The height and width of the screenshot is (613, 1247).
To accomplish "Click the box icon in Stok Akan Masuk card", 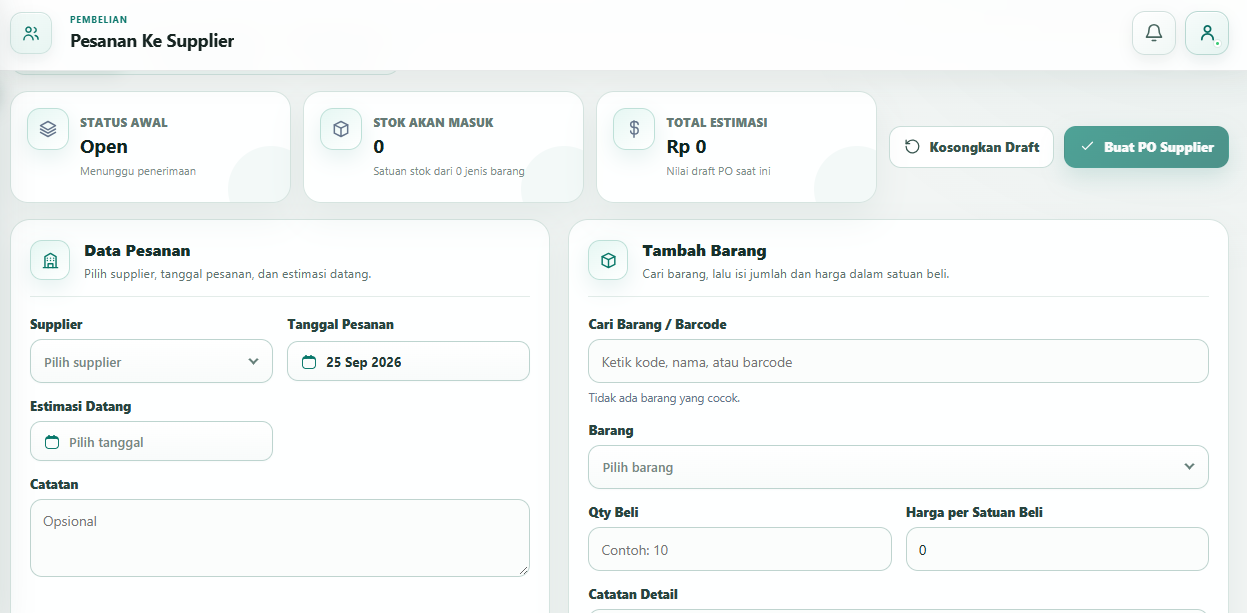I will (341, 129).
